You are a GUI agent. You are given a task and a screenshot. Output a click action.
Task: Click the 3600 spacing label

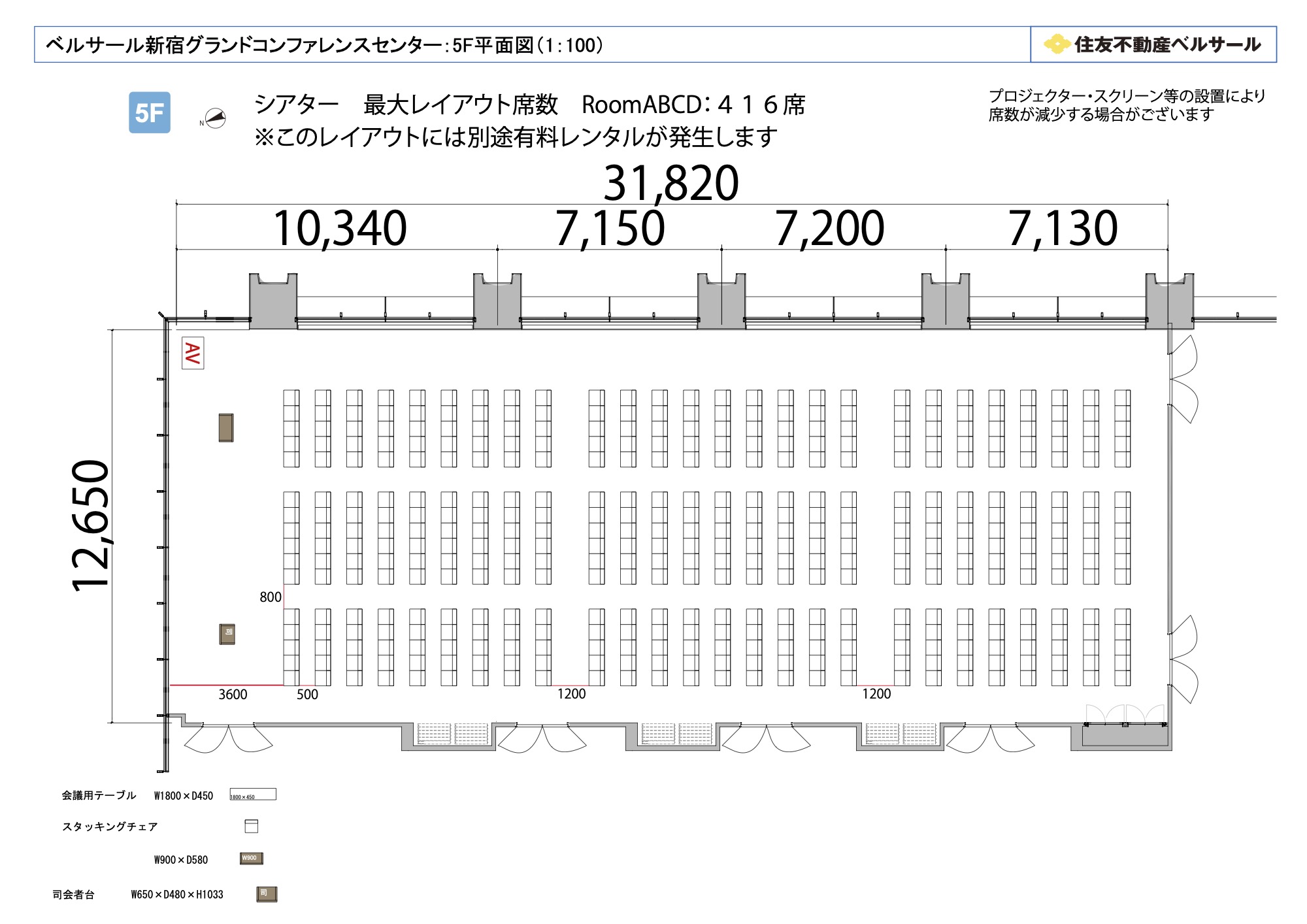(233, 694)
